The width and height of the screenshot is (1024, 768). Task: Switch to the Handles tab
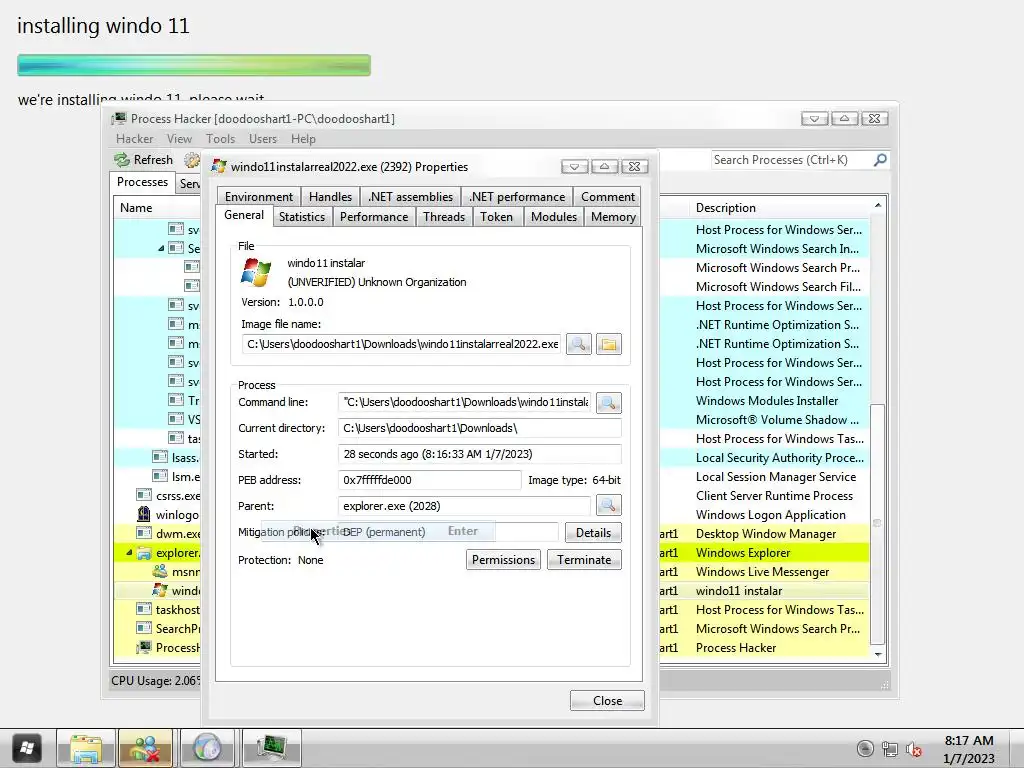pos(330,197)
